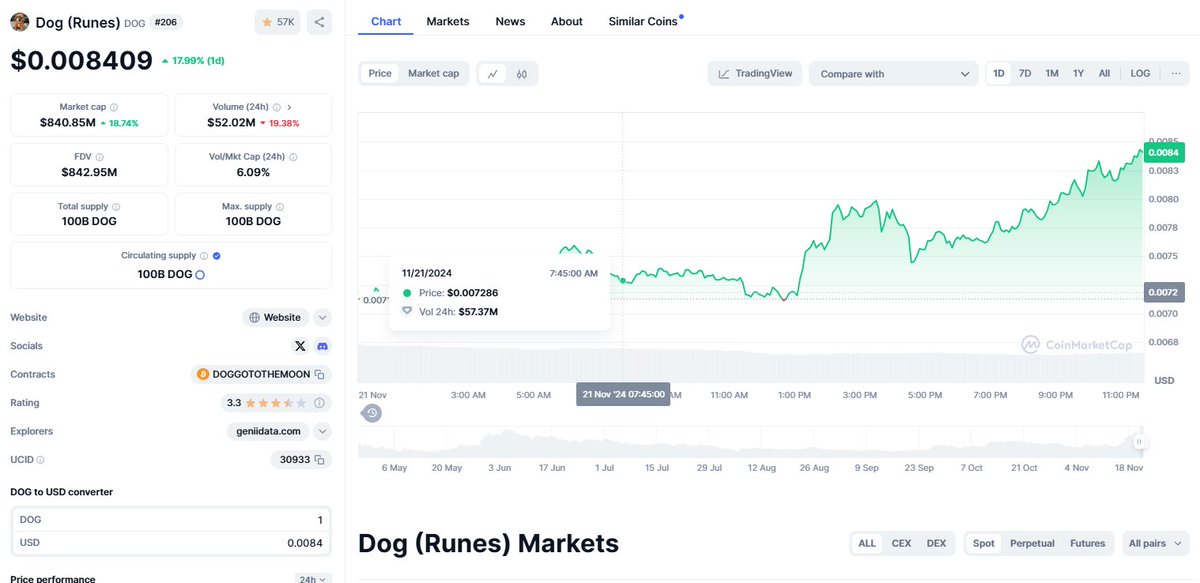Click the circulating supply progress ring icon

pyautogui.click(x=200, y=274)
